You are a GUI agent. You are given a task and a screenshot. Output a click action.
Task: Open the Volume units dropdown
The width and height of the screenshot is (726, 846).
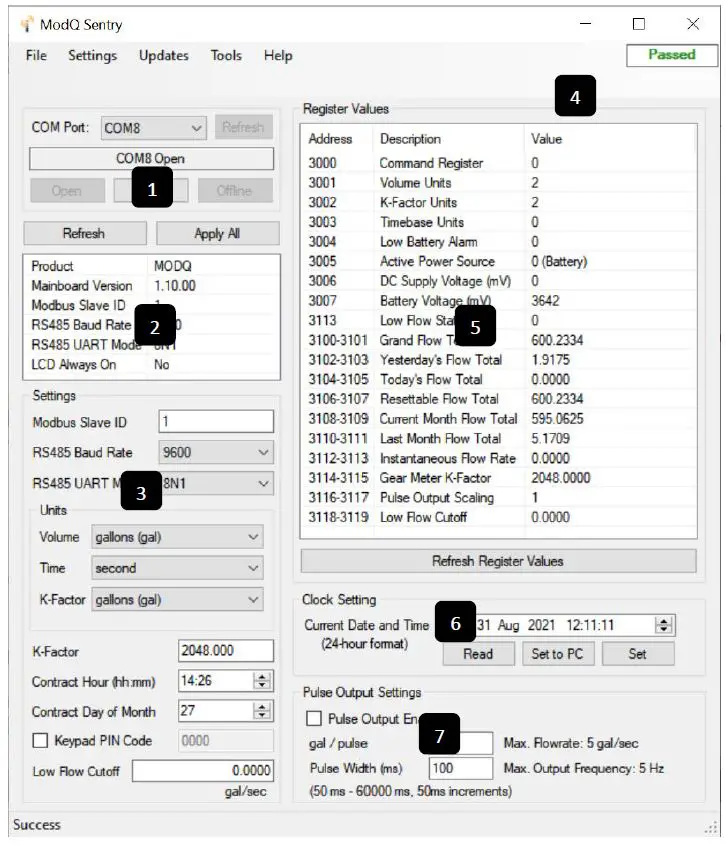point(177,537)
